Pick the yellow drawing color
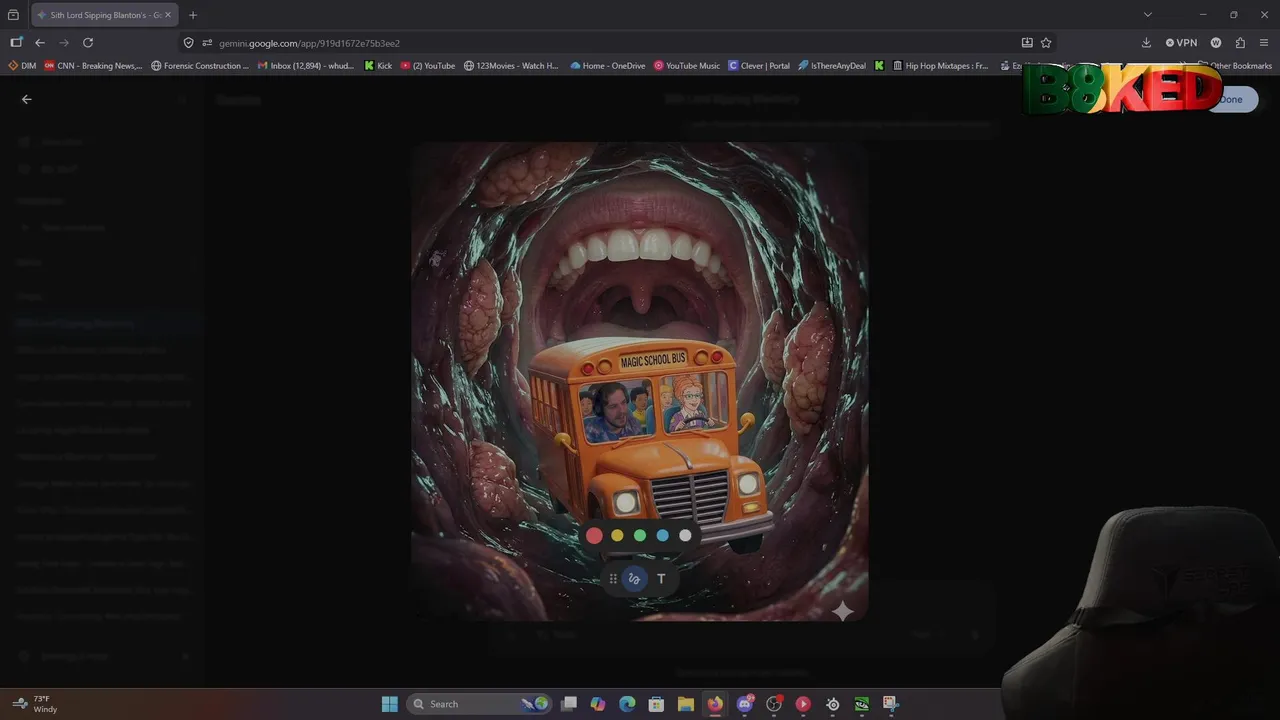This screenshot has width=1280, height=720. (x=617, y=536)
